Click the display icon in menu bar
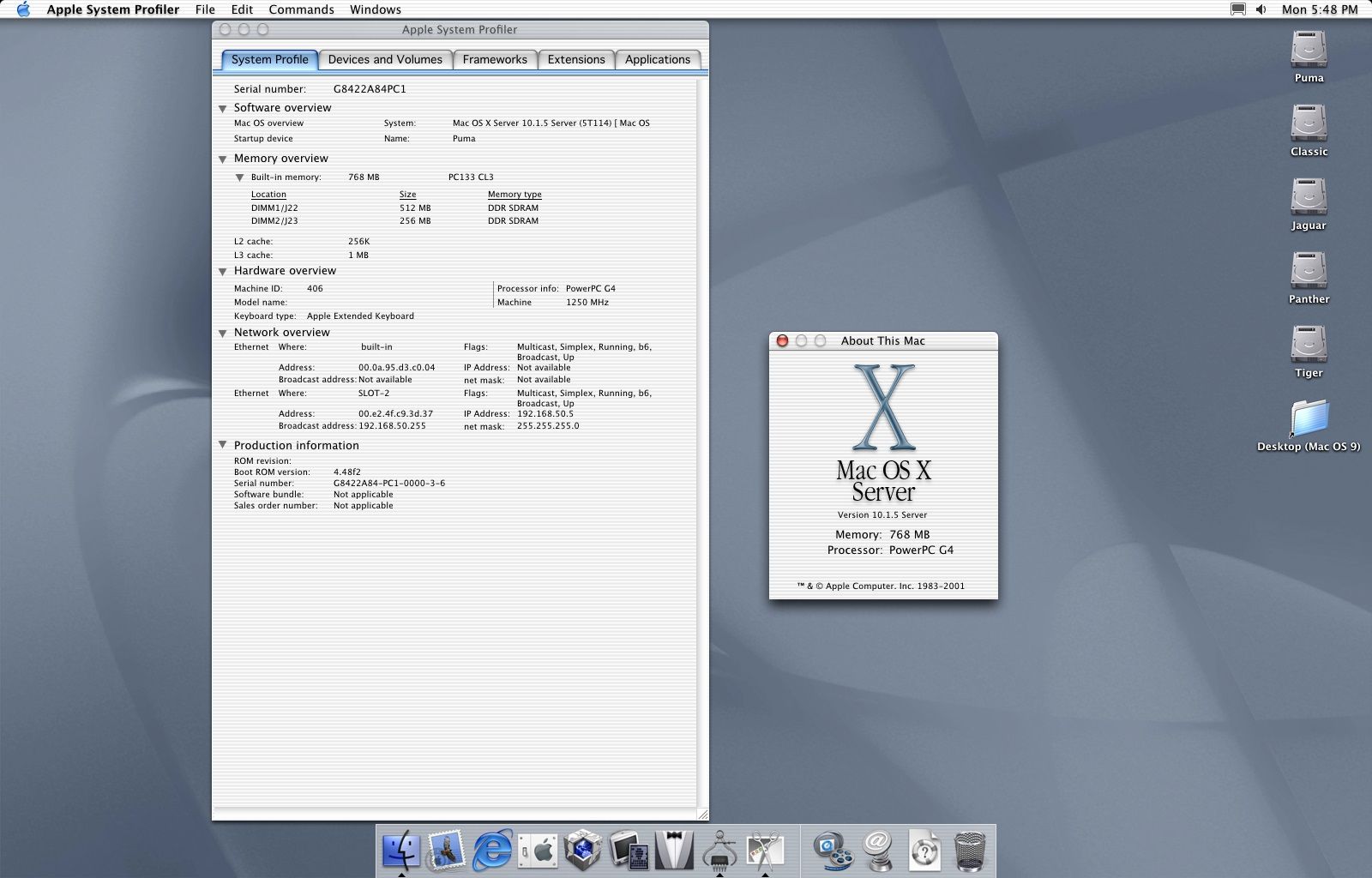This screenshot has height=878, width=1372. pos(1237,9)
